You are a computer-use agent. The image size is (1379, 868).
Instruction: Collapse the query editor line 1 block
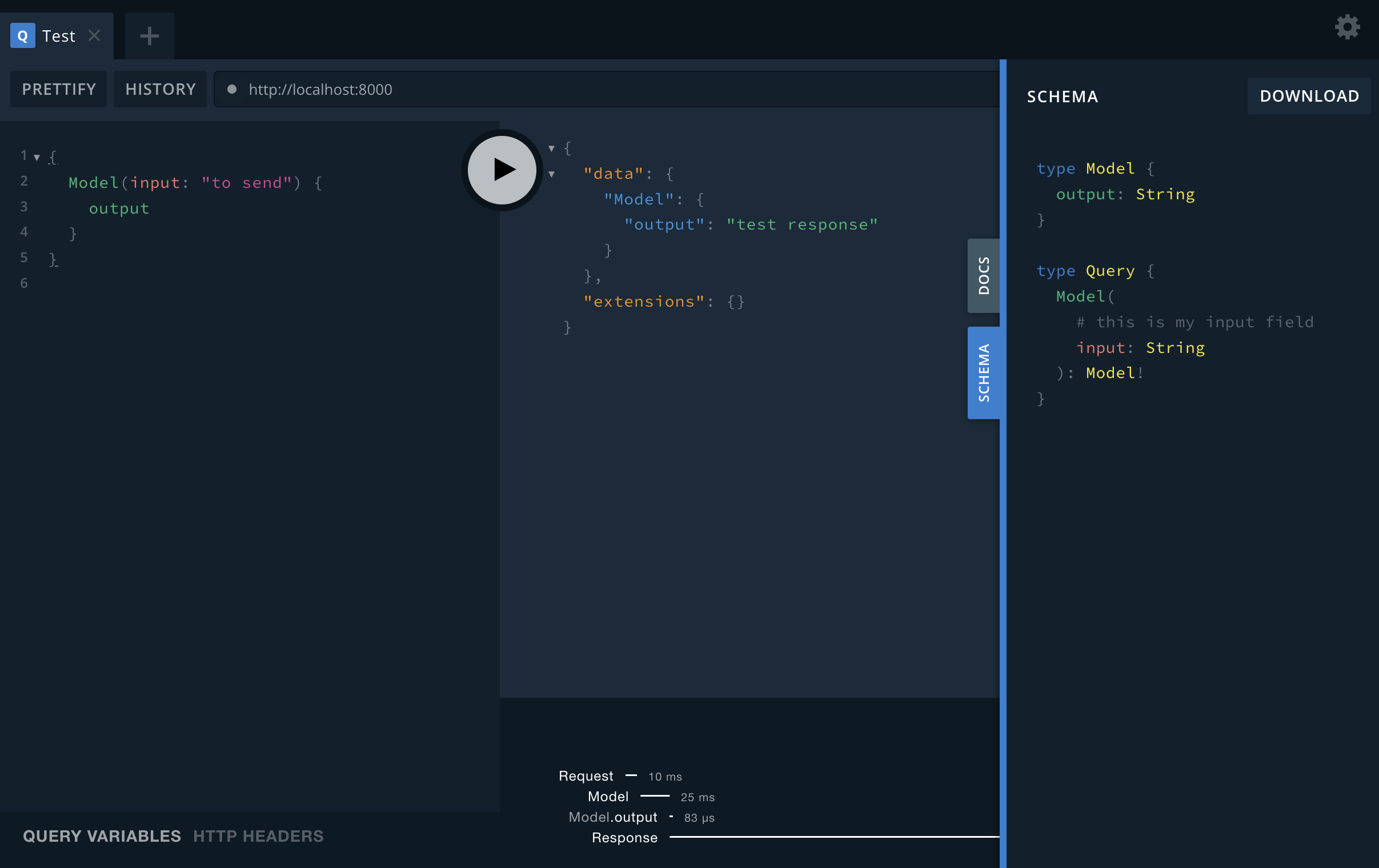(x=37, y=157)
